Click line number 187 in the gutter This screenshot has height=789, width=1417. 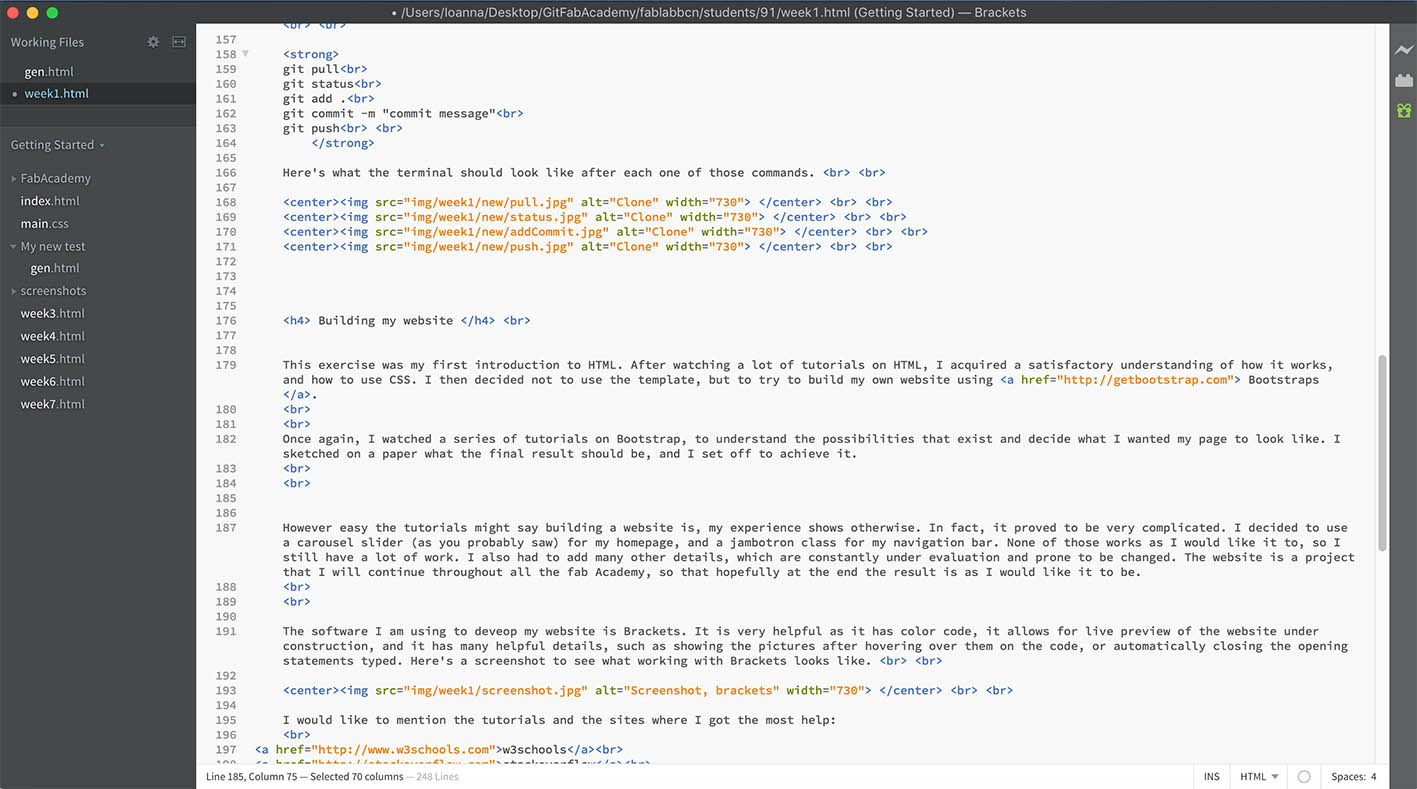coord(225,528)
